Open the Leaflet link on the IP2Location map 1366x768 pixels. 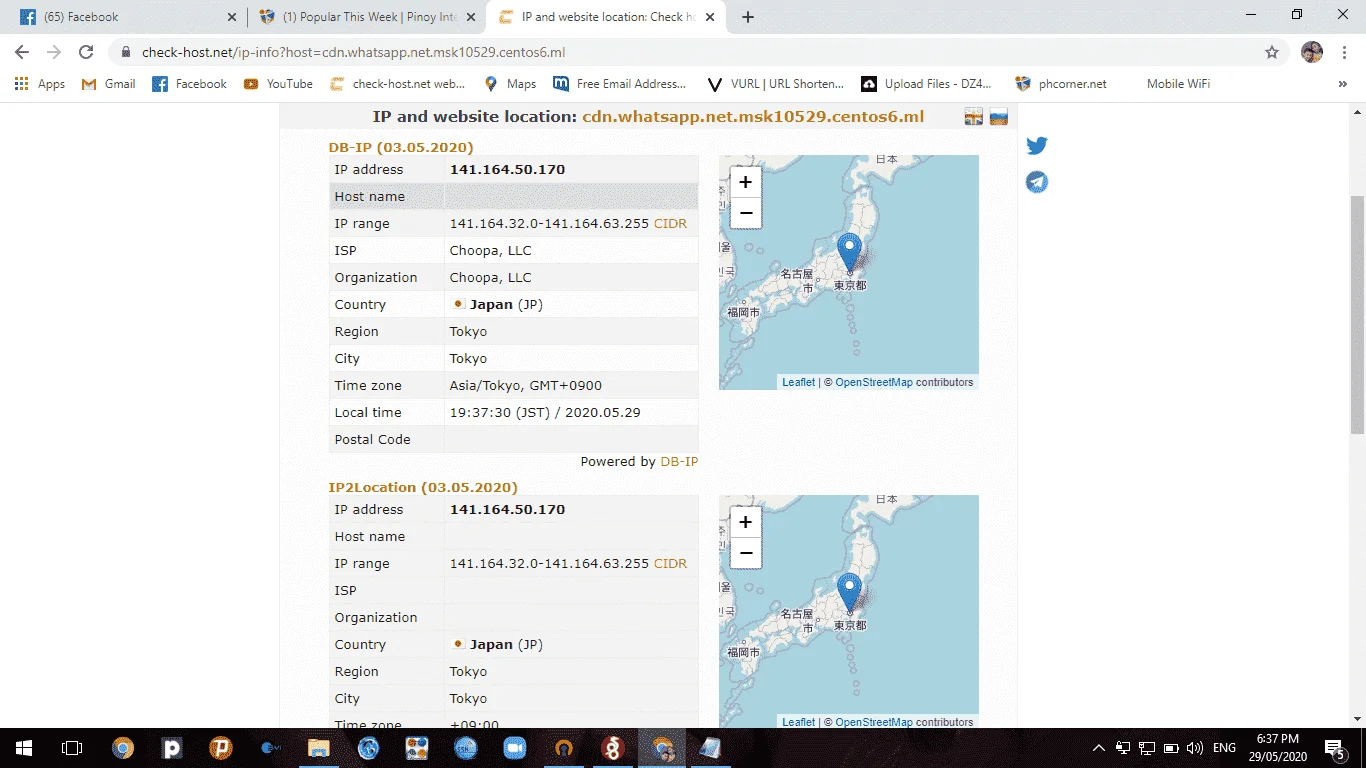point(798,722)
